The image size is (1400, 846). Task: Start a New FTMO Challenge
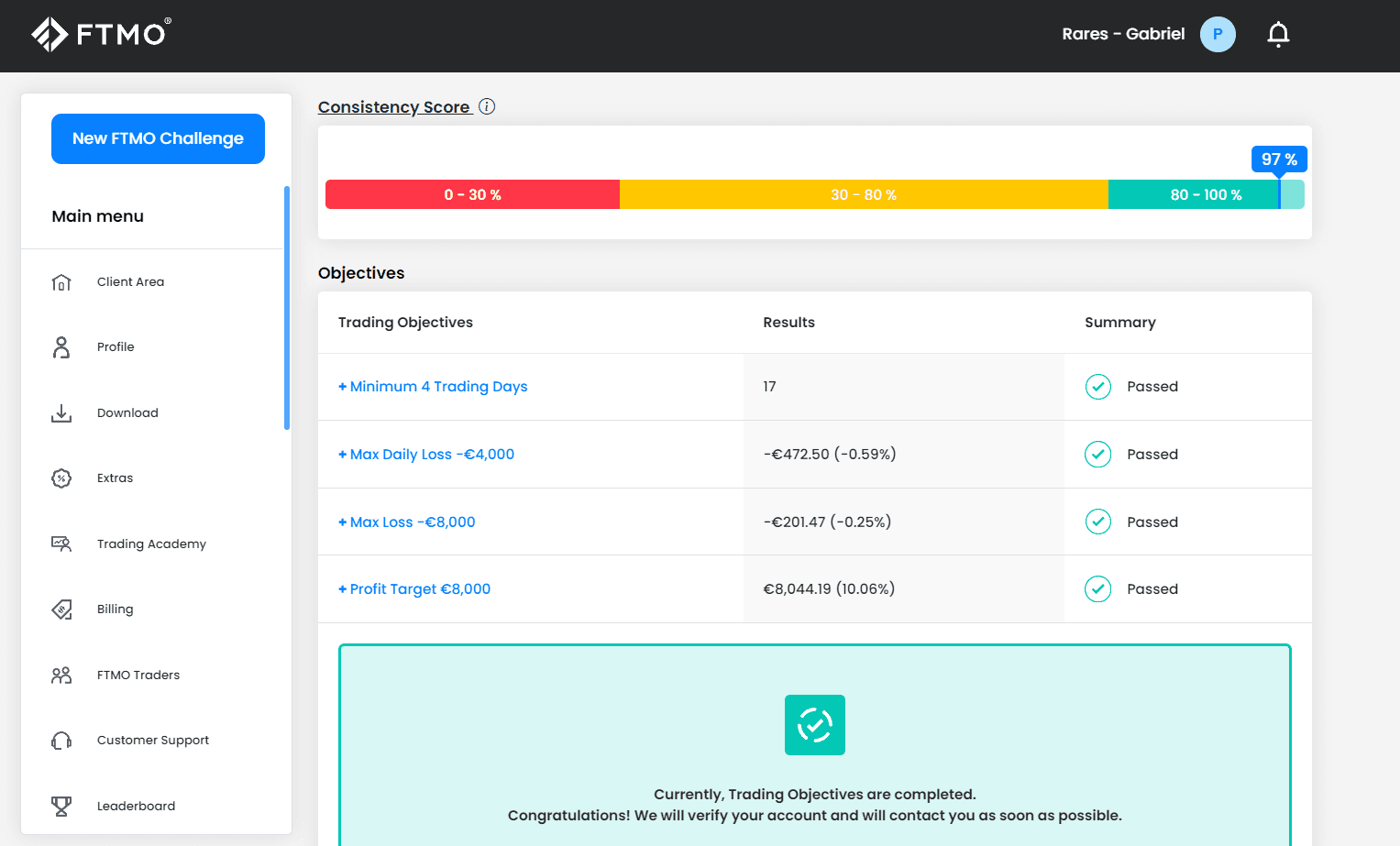tap(158, 139)
